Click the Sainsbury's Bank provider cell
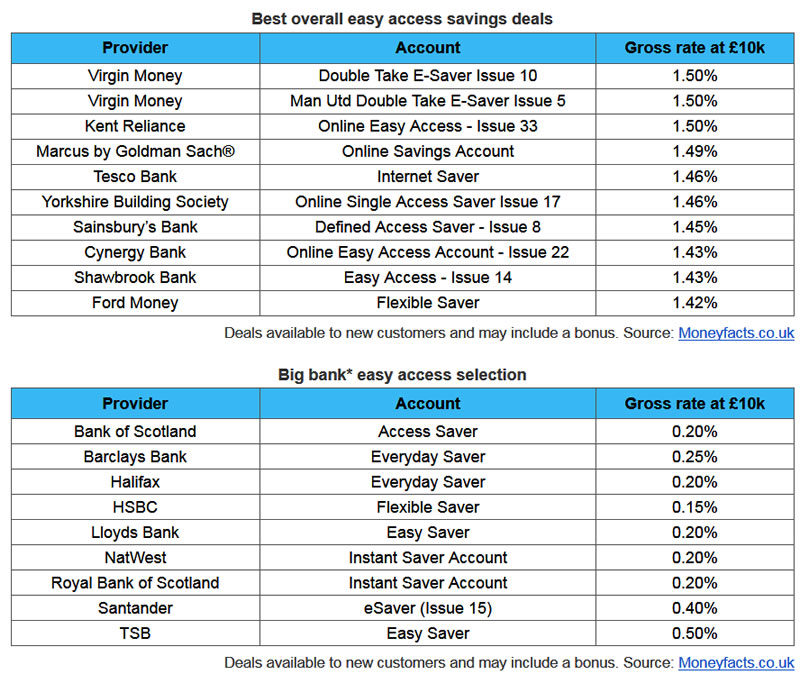The width and height of the screenshot is (800, 684). 135,227
